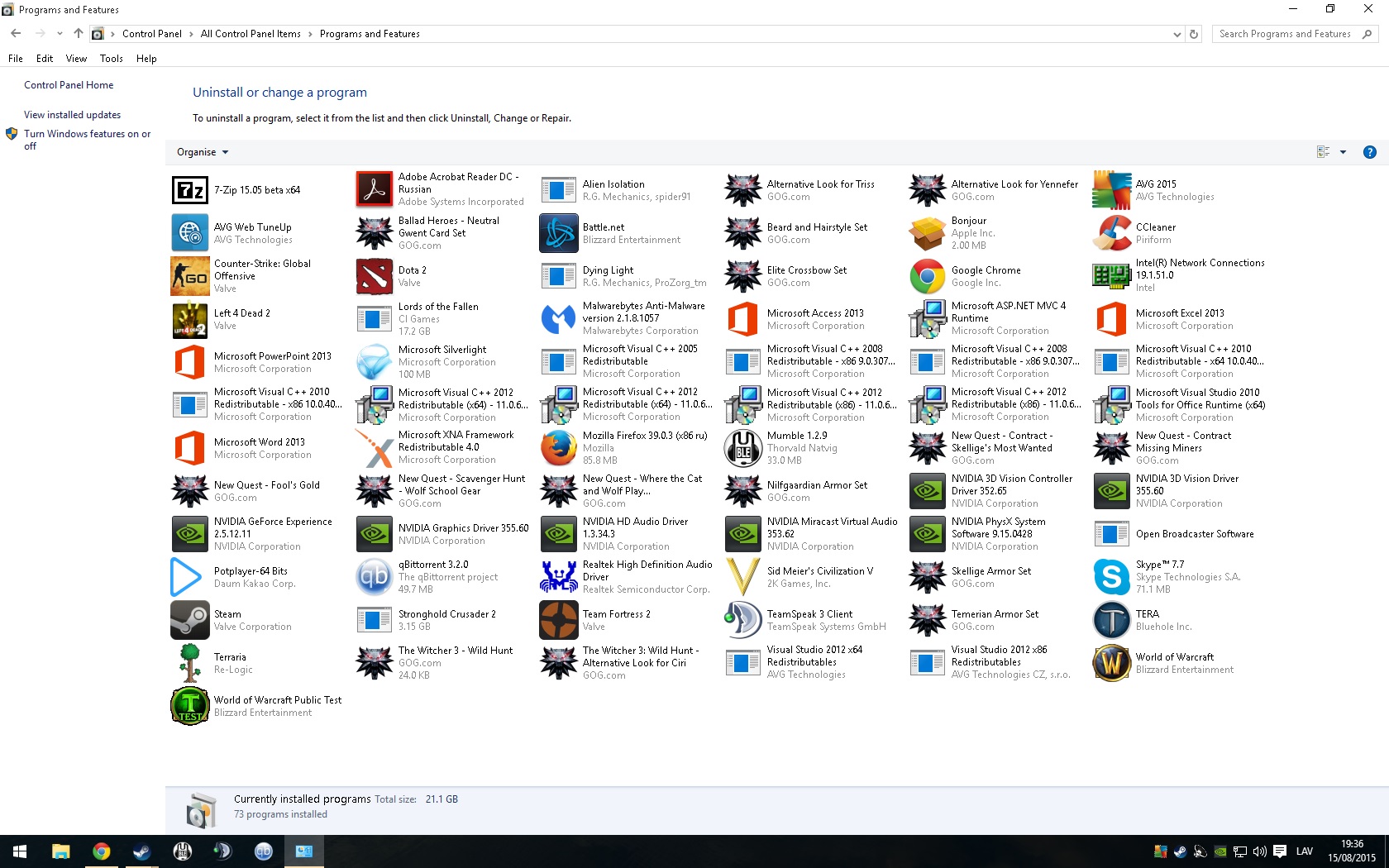Click Turn Windows features on or off
1389x868 pixels.
pyautogui.click(x=88, y=140)
